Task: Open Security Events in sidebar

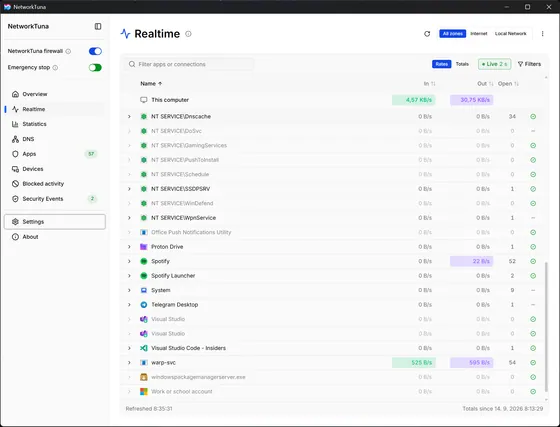Action: [x=55, y=199]
